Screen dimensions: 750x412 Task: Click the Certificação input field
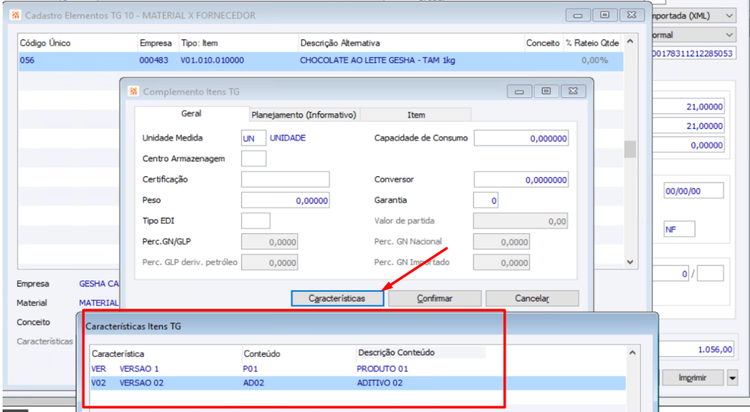point(285,179)
